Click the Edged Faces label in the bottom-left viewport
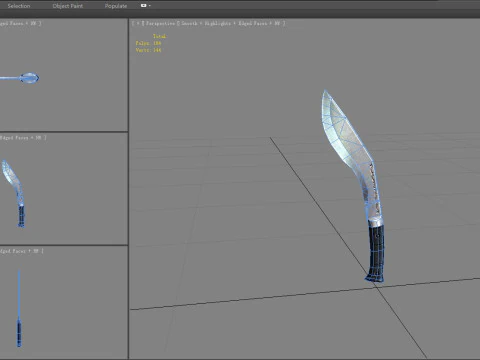Image resolution: width=480 pixels, height=360 pixels. 13,251
